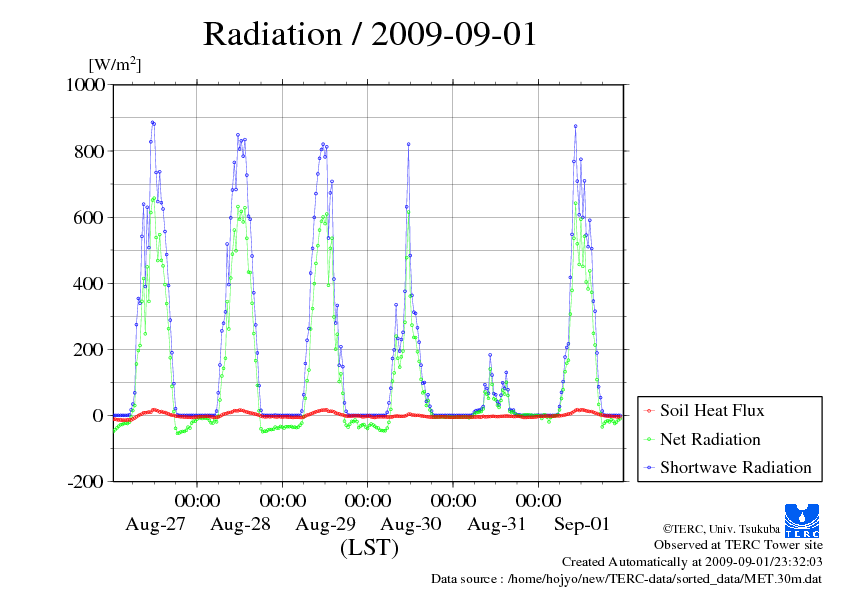Click the green Net Radiation legend marker
842x595 pixels.
[649, 440]
